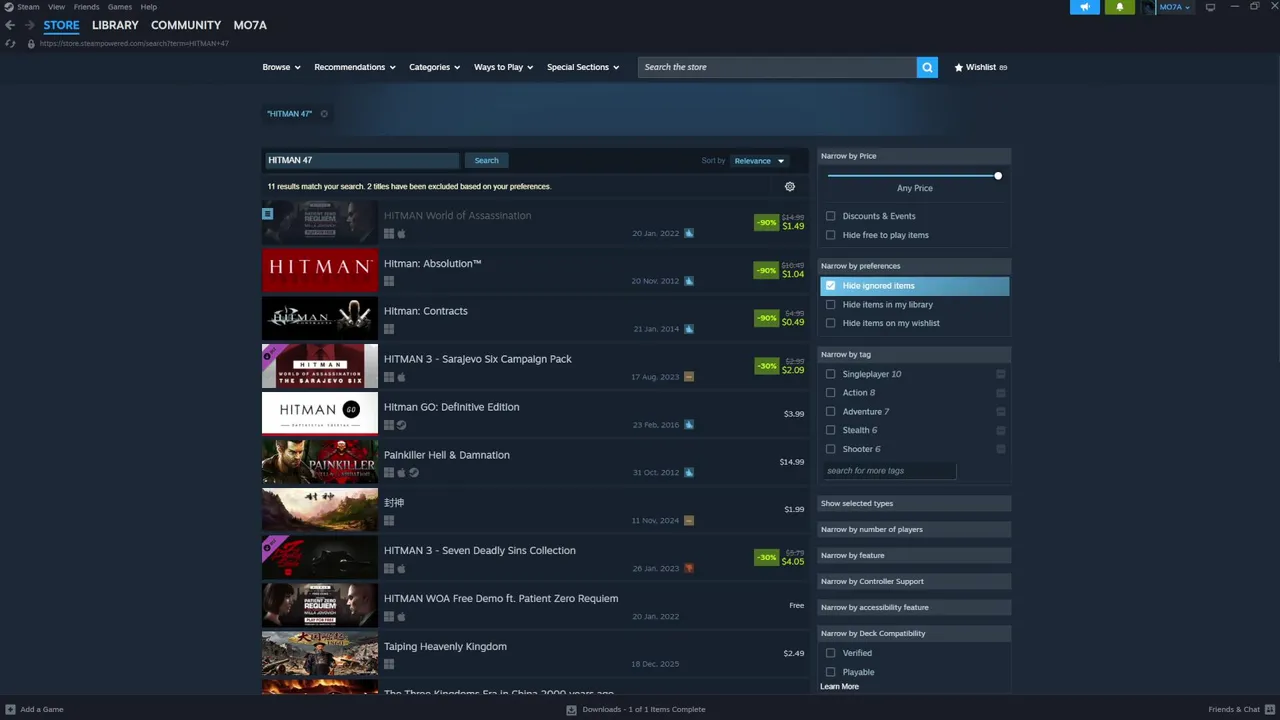This screenshot has height=720, width=1280.
Task: Switch to the LIBRARY tab
Action: point(115,25)
